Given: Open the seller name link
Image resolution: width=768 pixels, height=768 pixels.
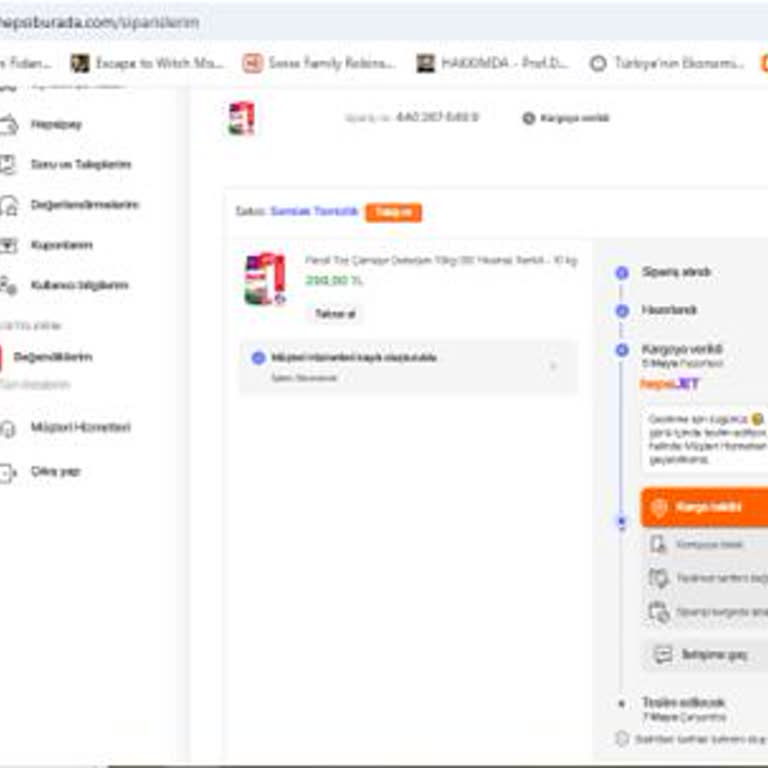Looking at the screenshot, I should 314,211.
